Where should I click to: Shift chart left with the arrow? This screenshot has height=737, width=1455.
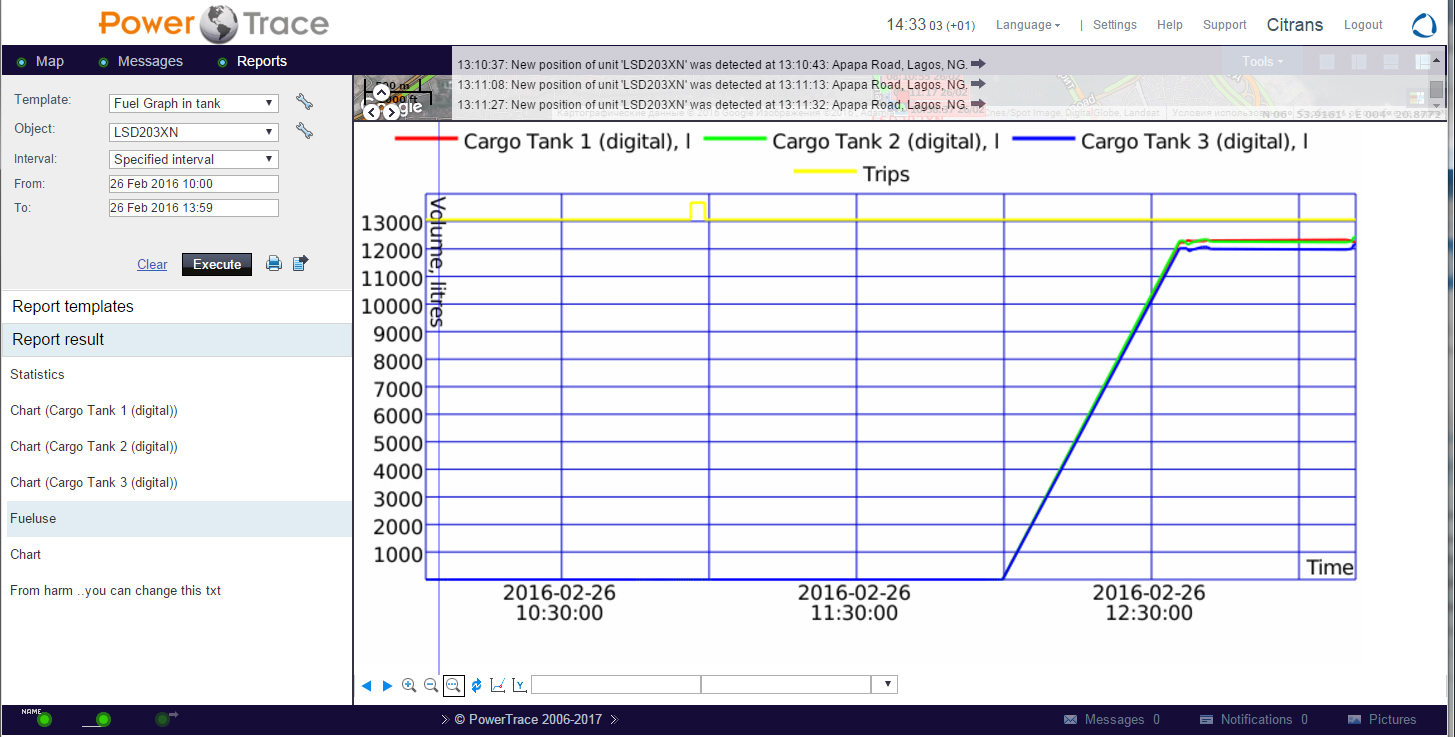click(x=366, y=685)
